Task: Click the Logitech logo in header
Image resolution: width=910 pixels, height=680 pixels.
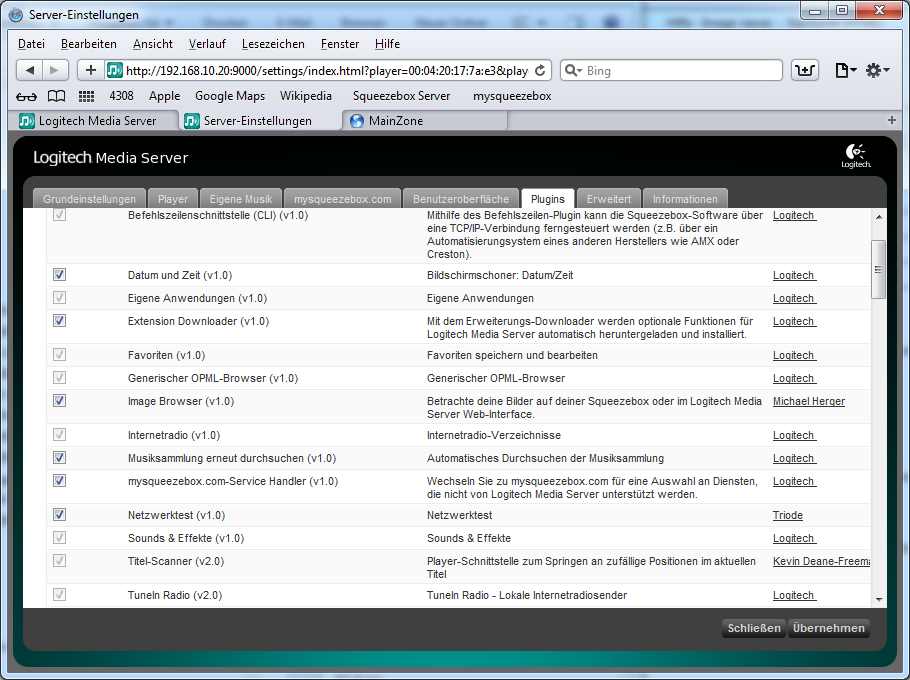Action: (855, 157)
